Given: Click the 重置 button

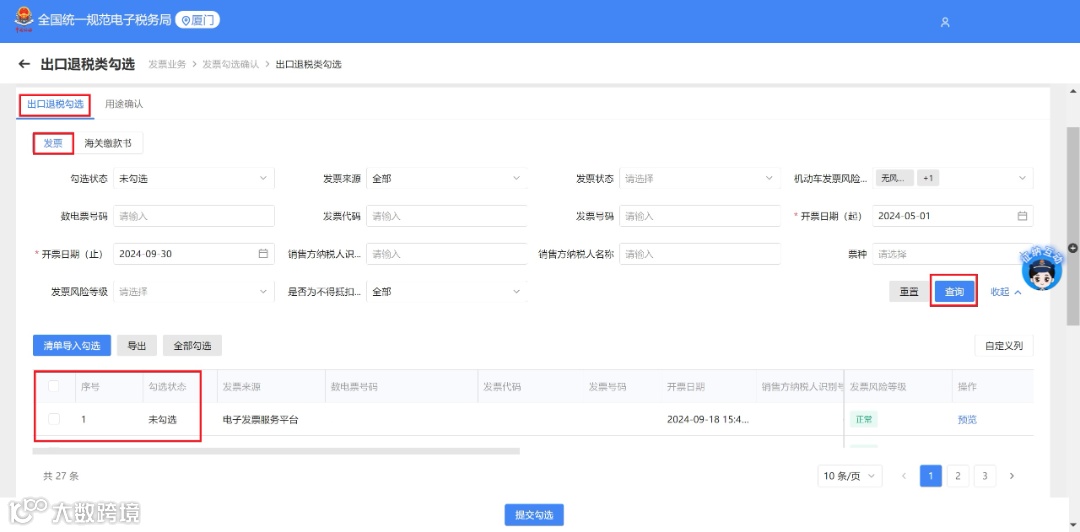Looking at the screenshot, I should tap(908, 292).
